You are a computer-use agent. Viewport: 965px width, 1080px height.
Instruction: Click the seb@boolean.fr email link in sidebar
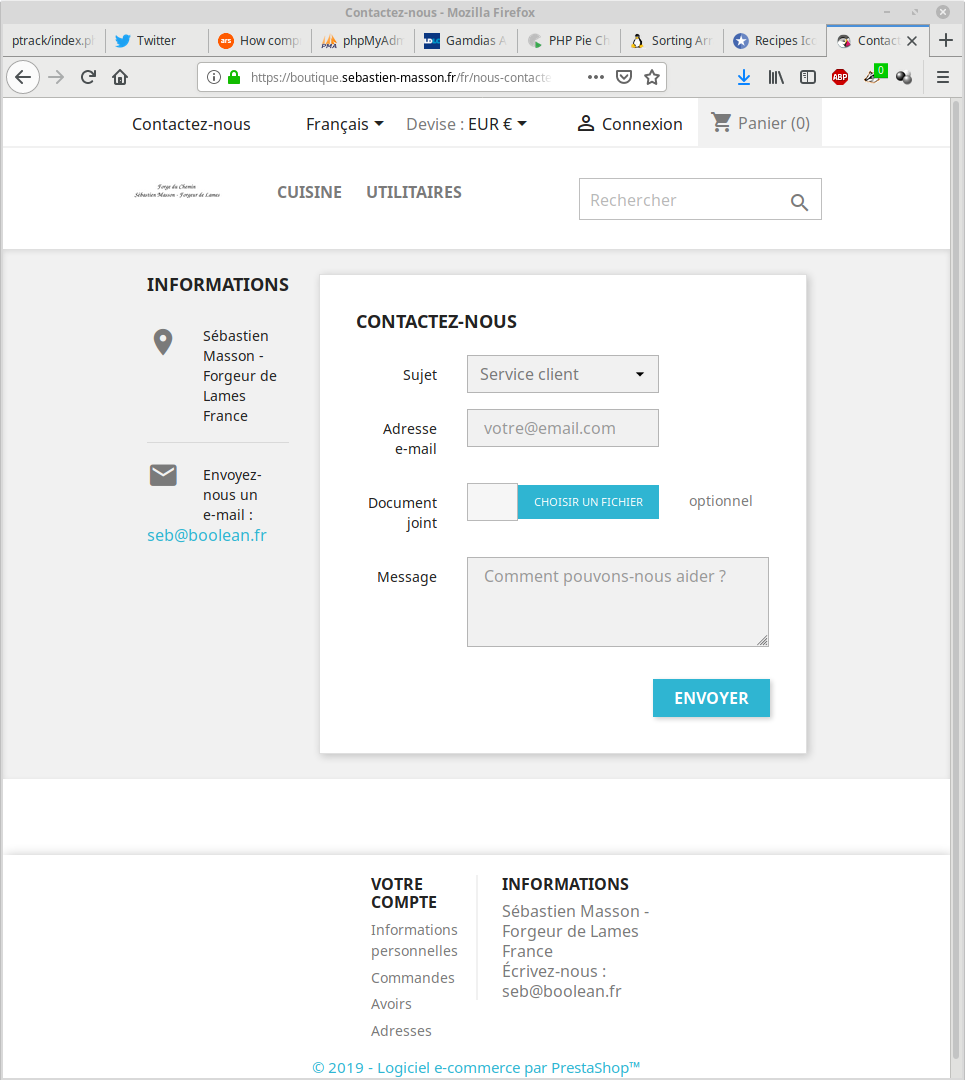207,535
